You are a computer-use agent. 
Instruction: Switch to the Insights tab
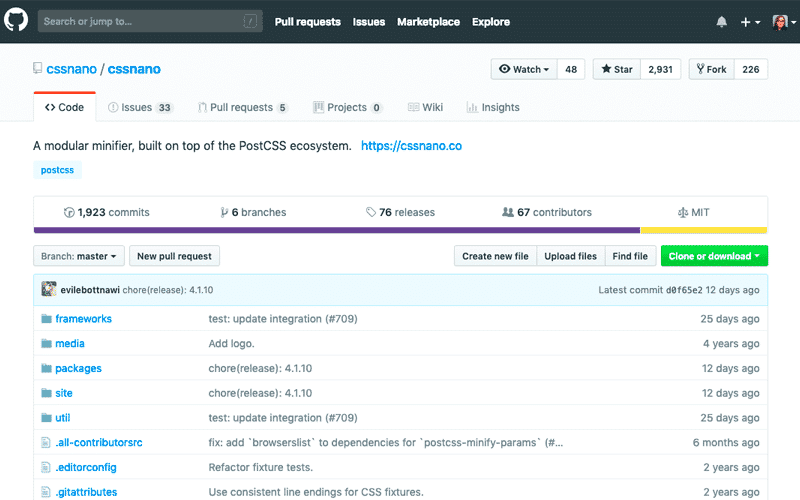pyautogui.click(x=493, y=107)
